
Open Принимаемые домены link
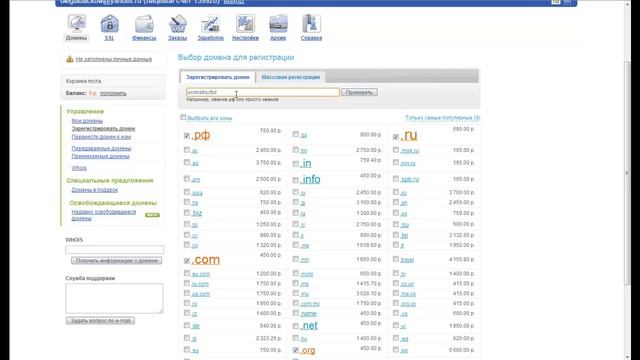click(x=100, y=156)
